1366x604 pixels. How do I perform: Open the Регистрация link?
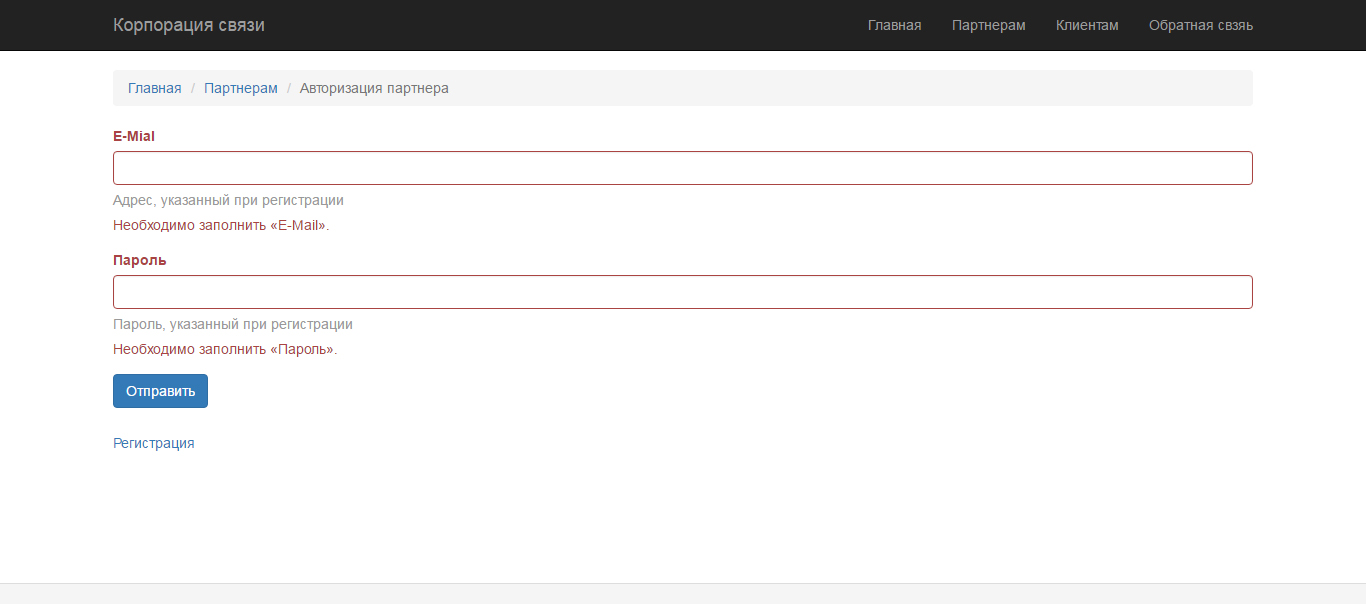[x=154, y=443]
